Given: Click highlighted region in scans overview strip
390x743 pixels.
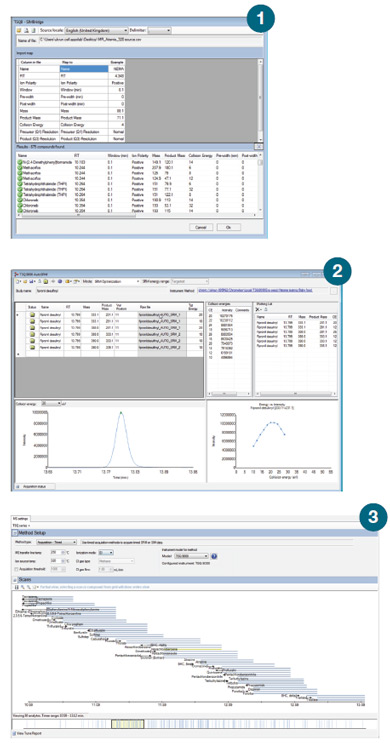Looking at the screenshot, I should click(x=127, y=724).
